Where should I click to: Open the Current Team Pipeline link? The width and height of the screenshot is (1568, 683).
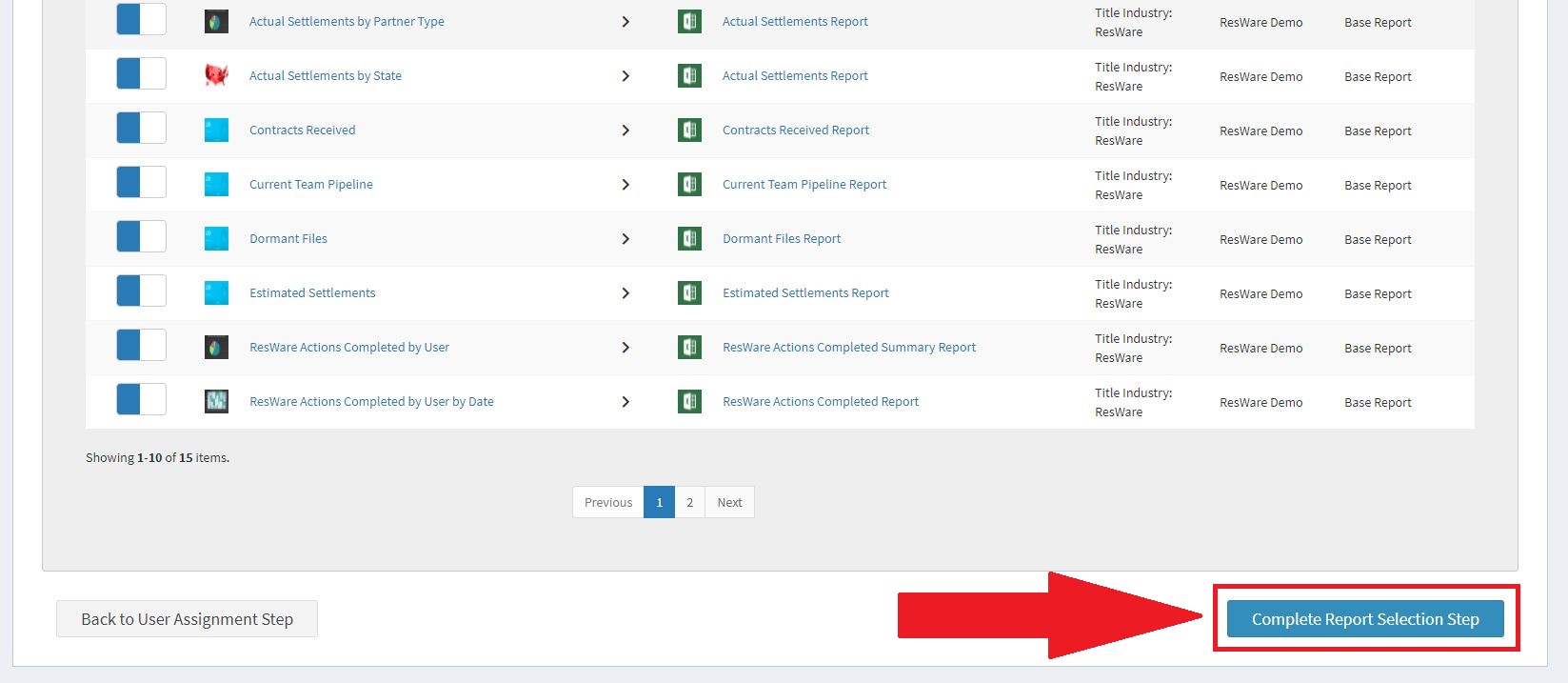[311, 184]
